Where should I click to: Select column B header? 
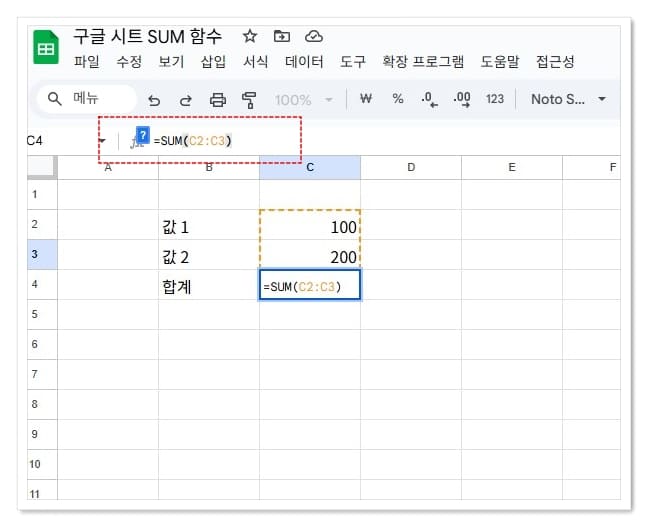pos(209,167)
